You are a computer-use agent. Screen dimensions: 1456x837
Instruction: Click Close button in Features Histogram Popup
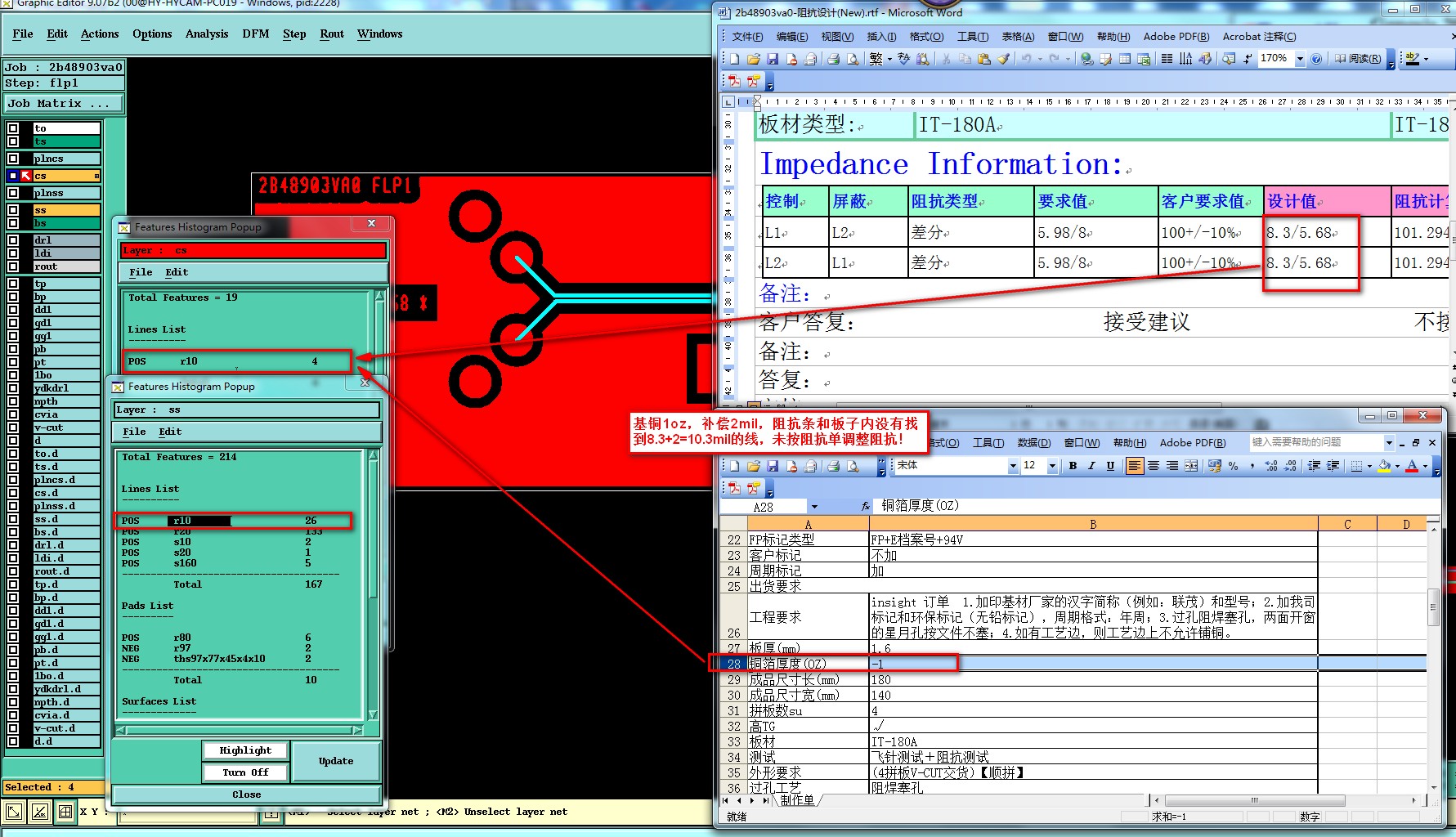(x=246, y=794)
